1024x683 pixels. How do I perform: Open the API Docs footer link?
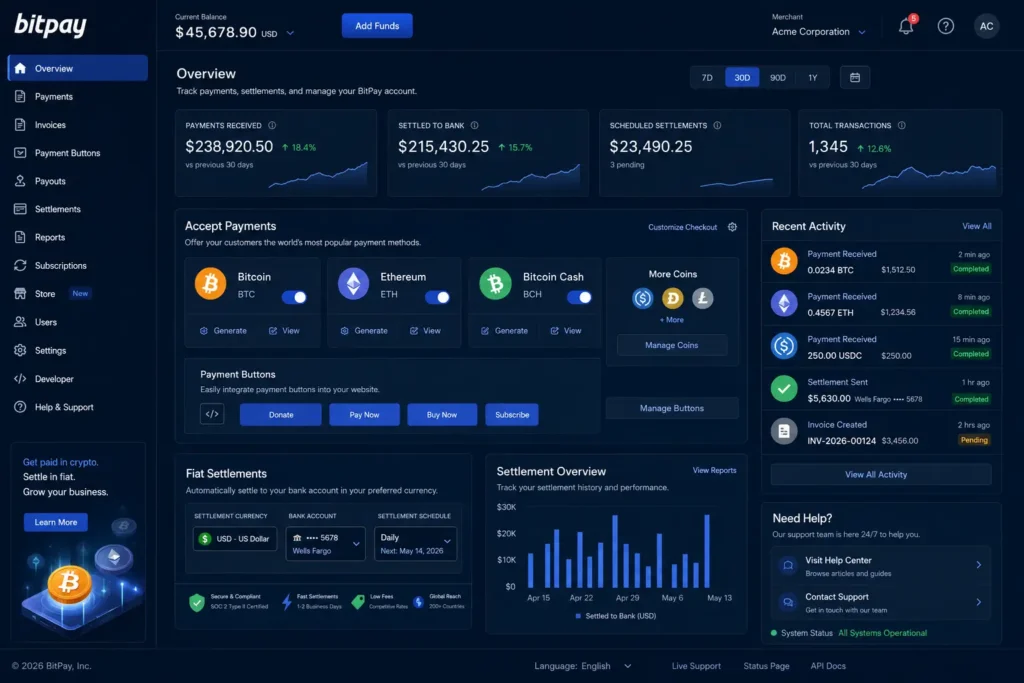827,666
